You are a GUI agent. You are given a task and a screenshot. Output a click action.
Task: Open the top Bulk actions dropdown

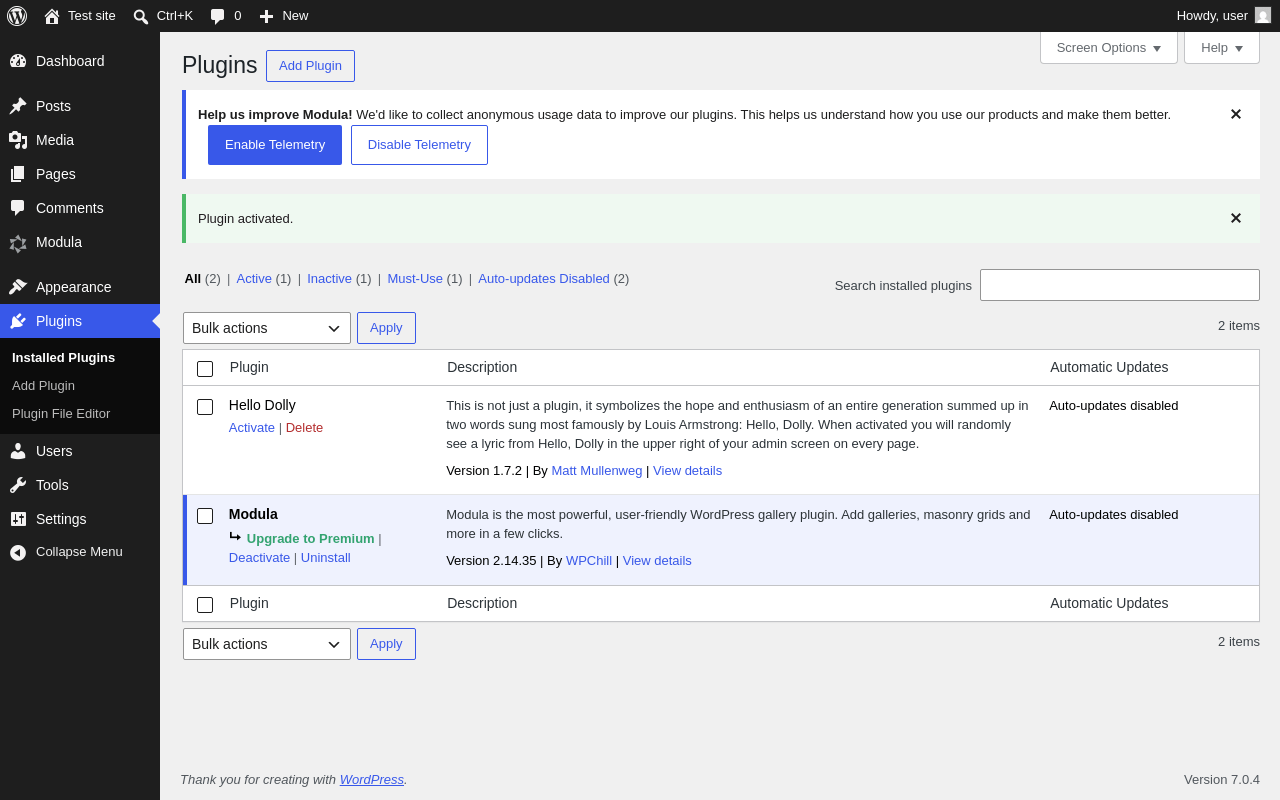click(x=267, y=328)
